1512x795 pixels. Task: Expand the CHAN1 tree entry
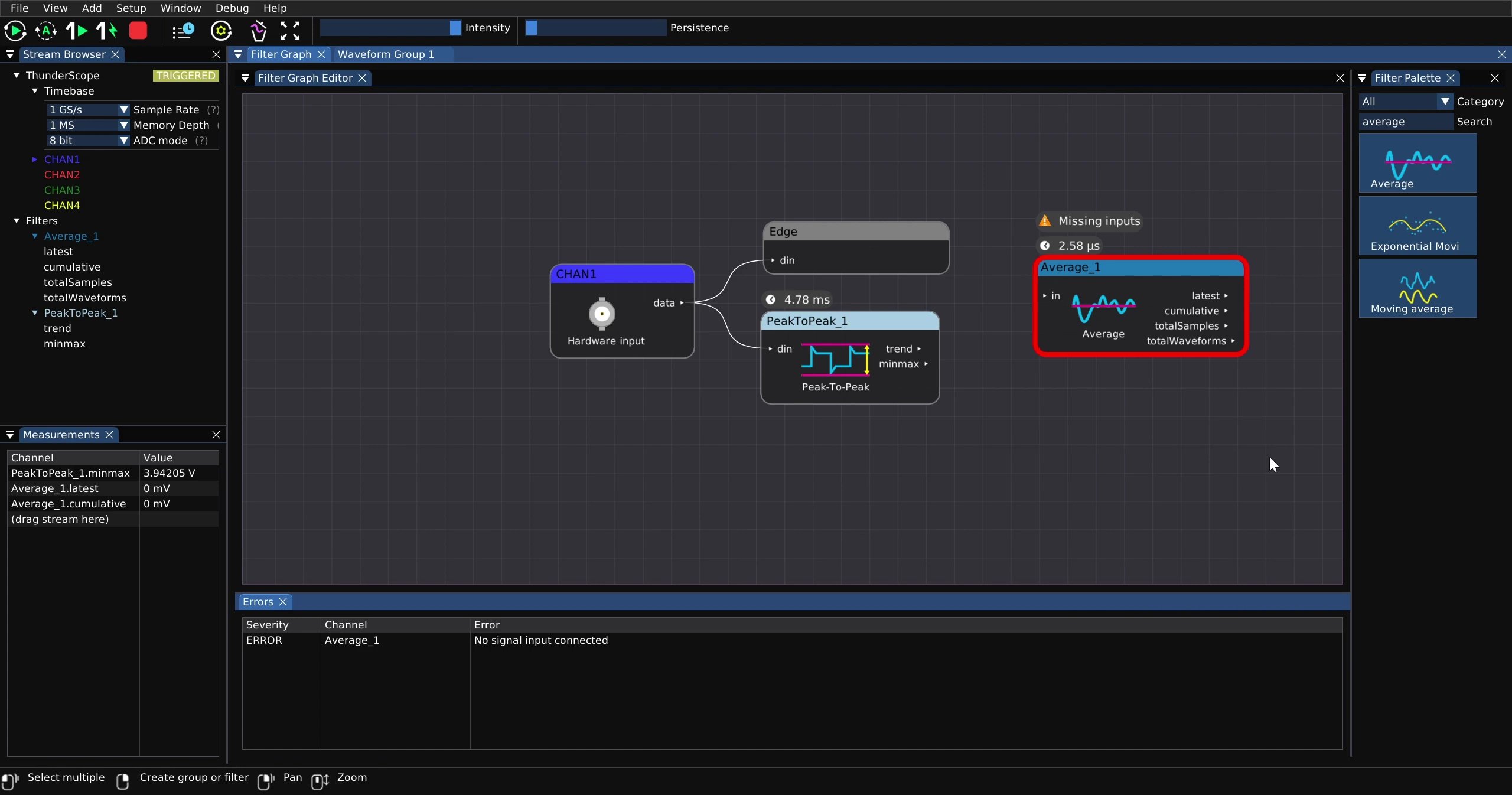click(x=35, y=159)
